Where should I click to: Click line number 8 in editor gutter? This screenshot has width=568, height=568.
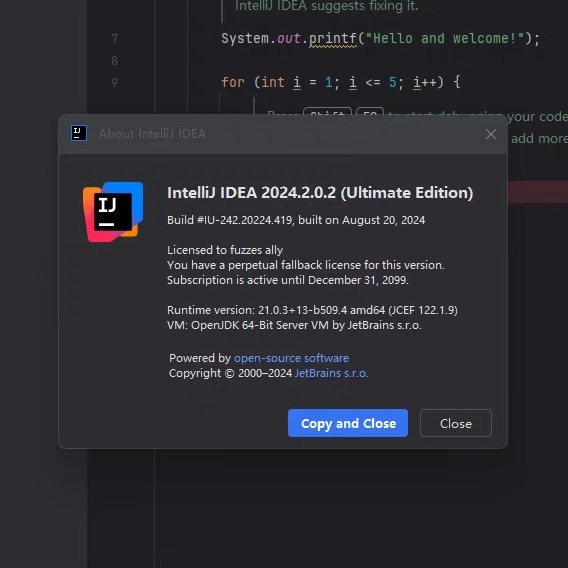point(114,60)
